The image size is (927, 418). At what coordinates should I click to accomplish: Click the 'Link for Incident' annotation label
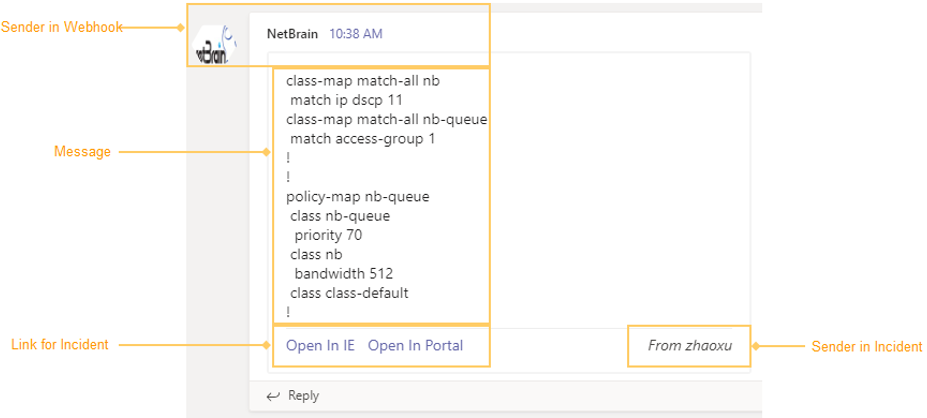[59, 345]
